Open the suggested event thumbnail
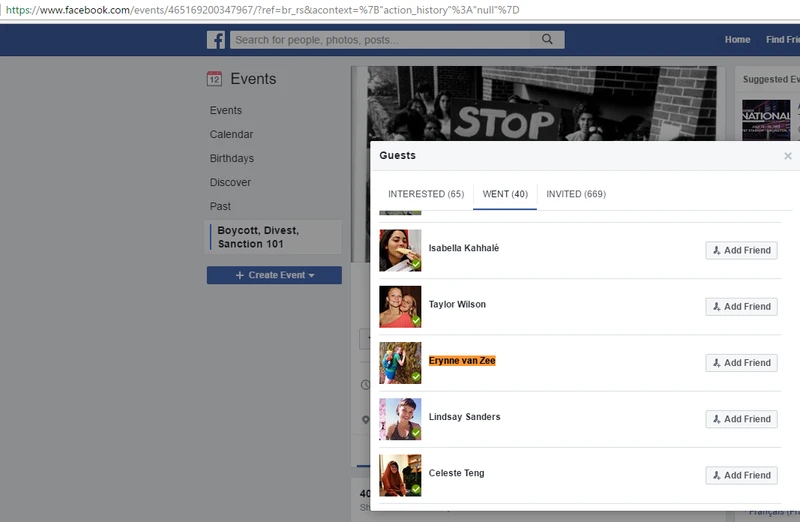Screen dimensions: 800x522 tap(766, 120)
